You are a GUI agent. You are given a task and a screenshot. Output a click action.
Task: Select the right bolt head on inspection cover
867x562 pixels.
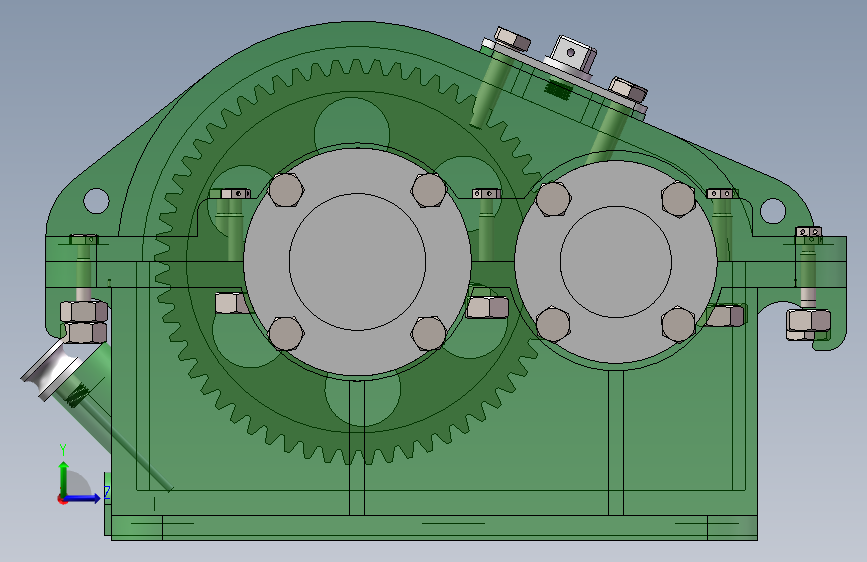click(x=628, y=90)
